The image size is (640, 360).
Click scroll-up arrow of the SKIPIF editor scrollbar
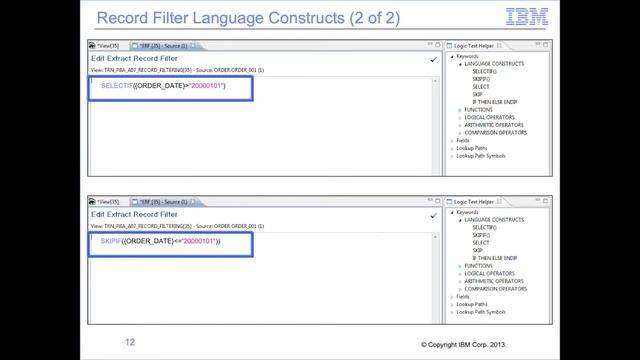pyautogui.click(x=436, y=237)
